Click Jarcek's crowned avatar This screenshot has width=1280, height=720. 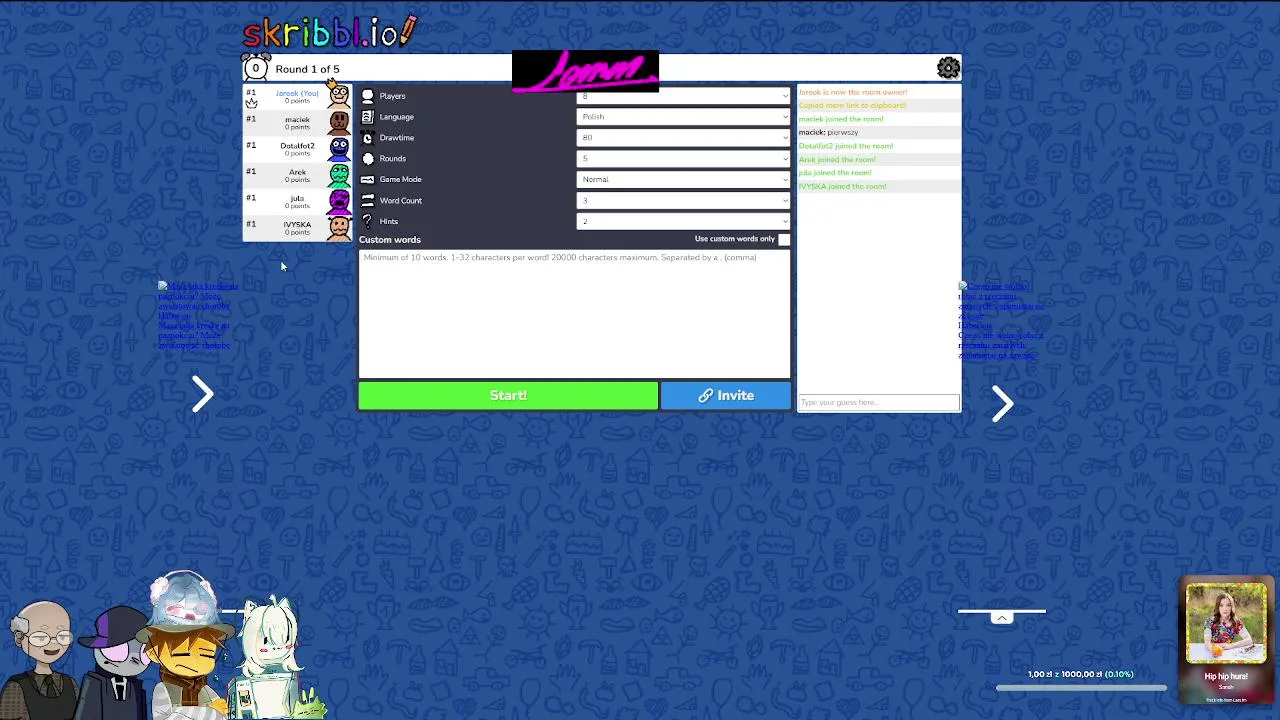(x=339, y=96)
